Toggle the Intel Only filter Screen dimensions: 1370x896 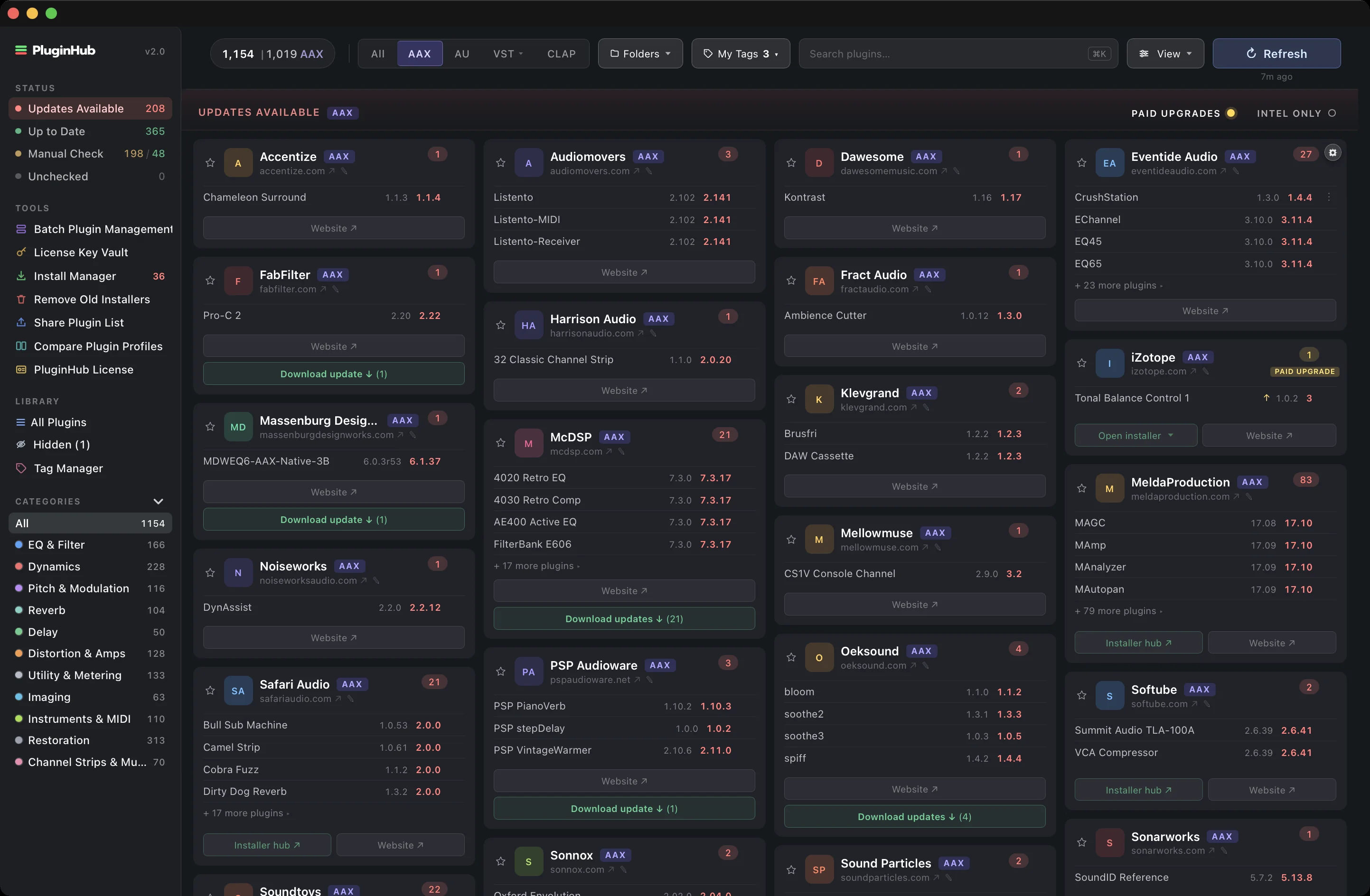[1296, 113]
